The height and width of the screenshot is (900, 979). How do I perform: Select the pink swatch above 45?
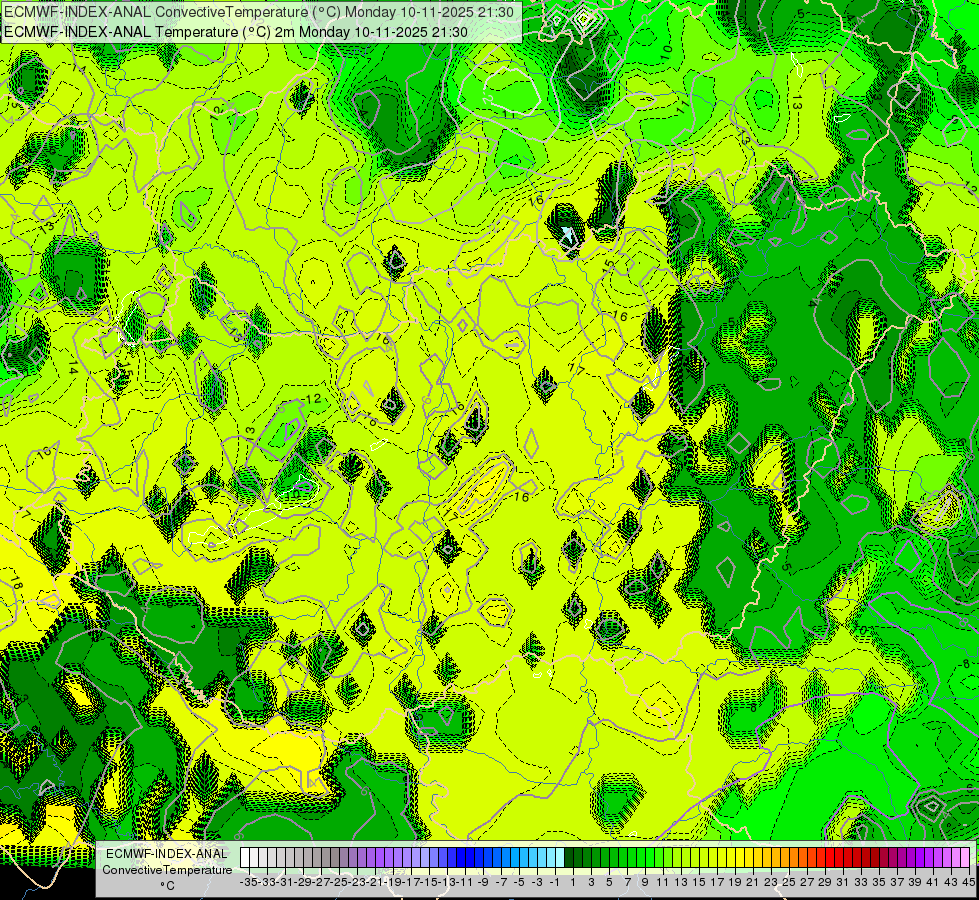tap(964, 858)
